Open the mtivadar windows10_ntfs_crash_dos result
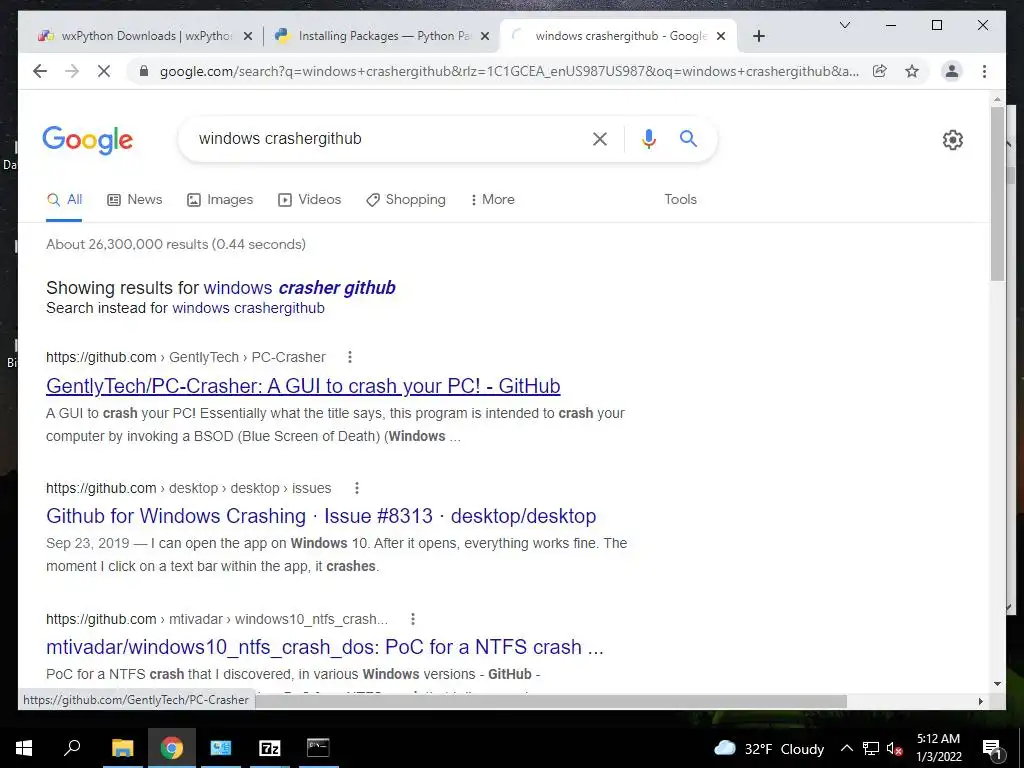The width and height of the screenshot is (1024, 768). (x=325, y=647)
